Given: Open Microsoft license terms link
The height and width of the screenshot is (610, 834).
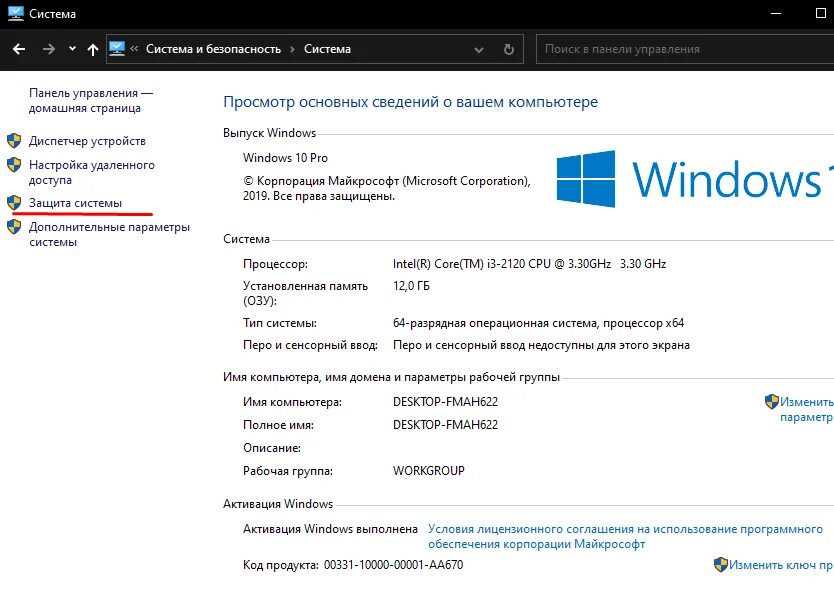Looking at the screenshot, I should click(626, 537).
